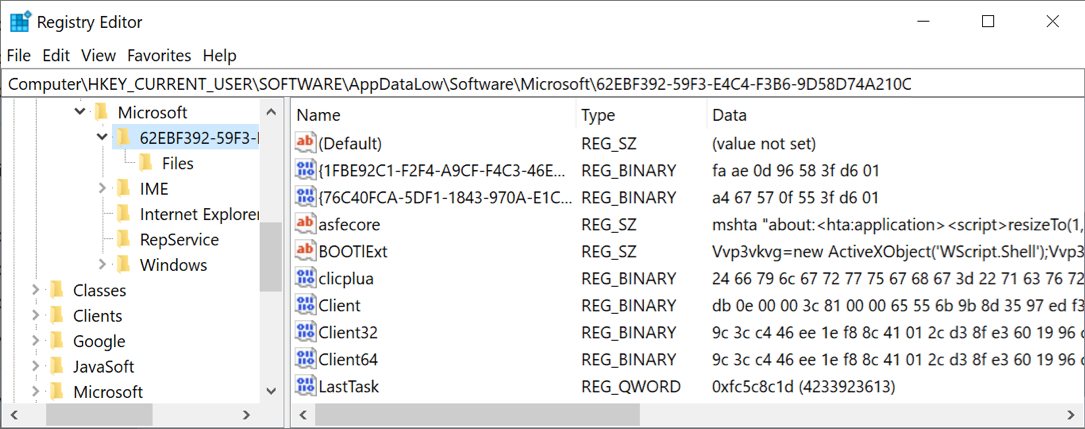Expand the Clients key
The image size is (1085, 429).
(35, 316)
